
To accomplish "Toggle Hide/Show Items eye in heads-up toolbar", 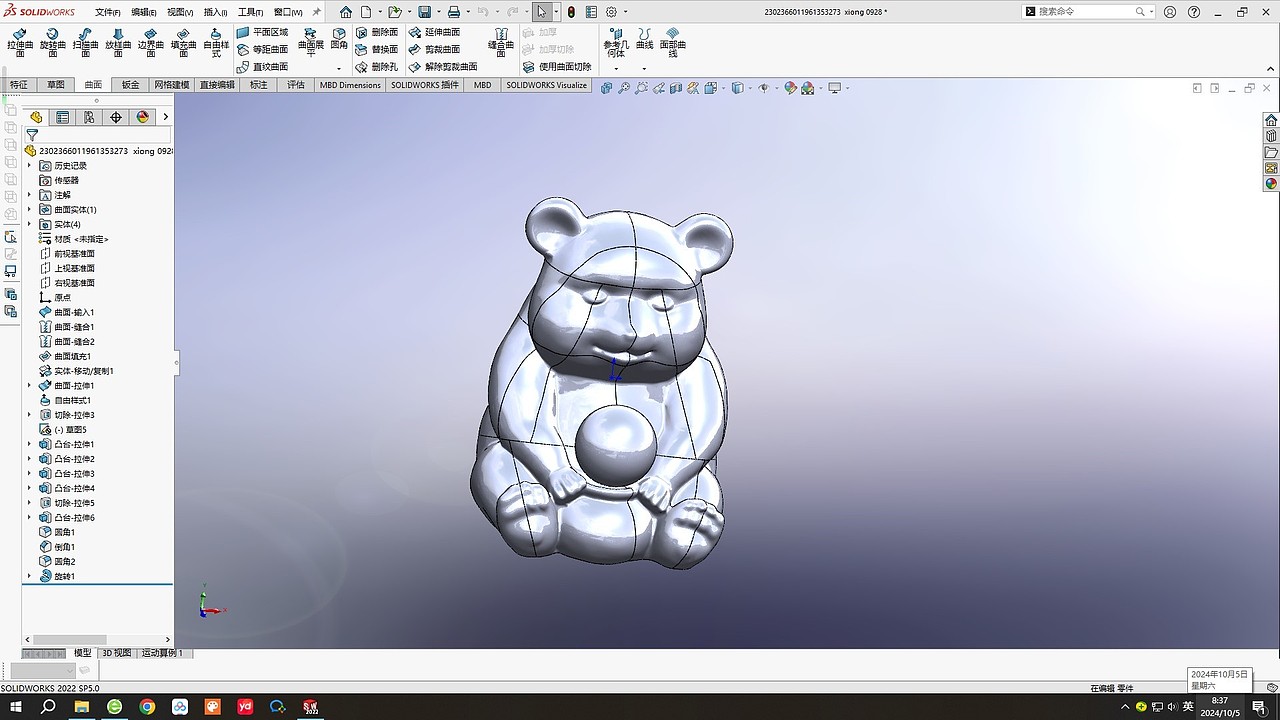I will 765,88.
